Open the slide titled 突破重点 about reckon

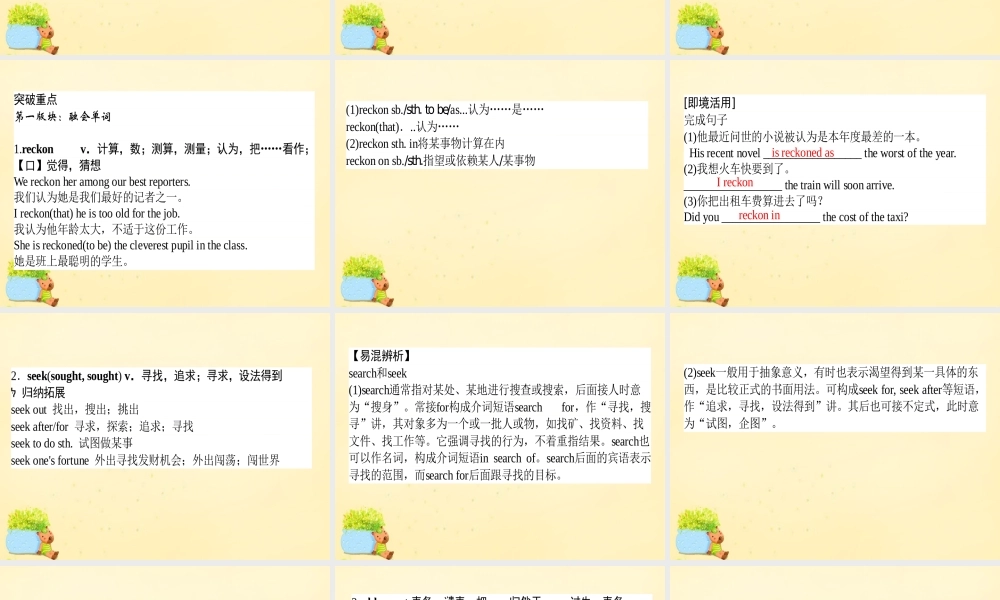coord(165,184)
